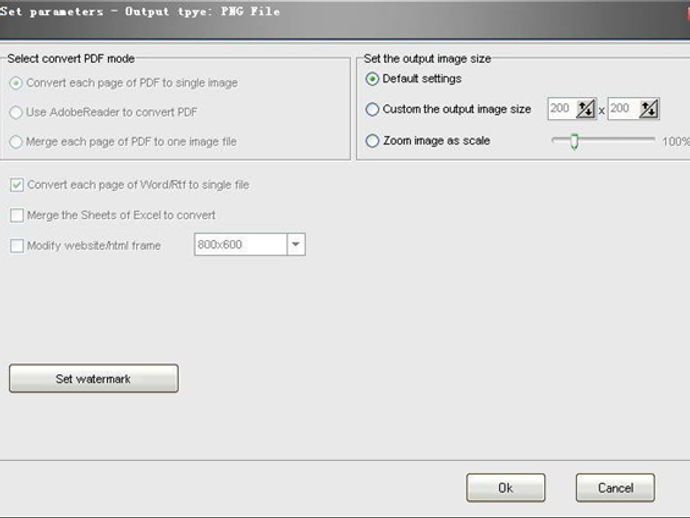Check 'Modify website/html frame' box
This screenshot has width=690, height=518.
[x=17, y=246]
